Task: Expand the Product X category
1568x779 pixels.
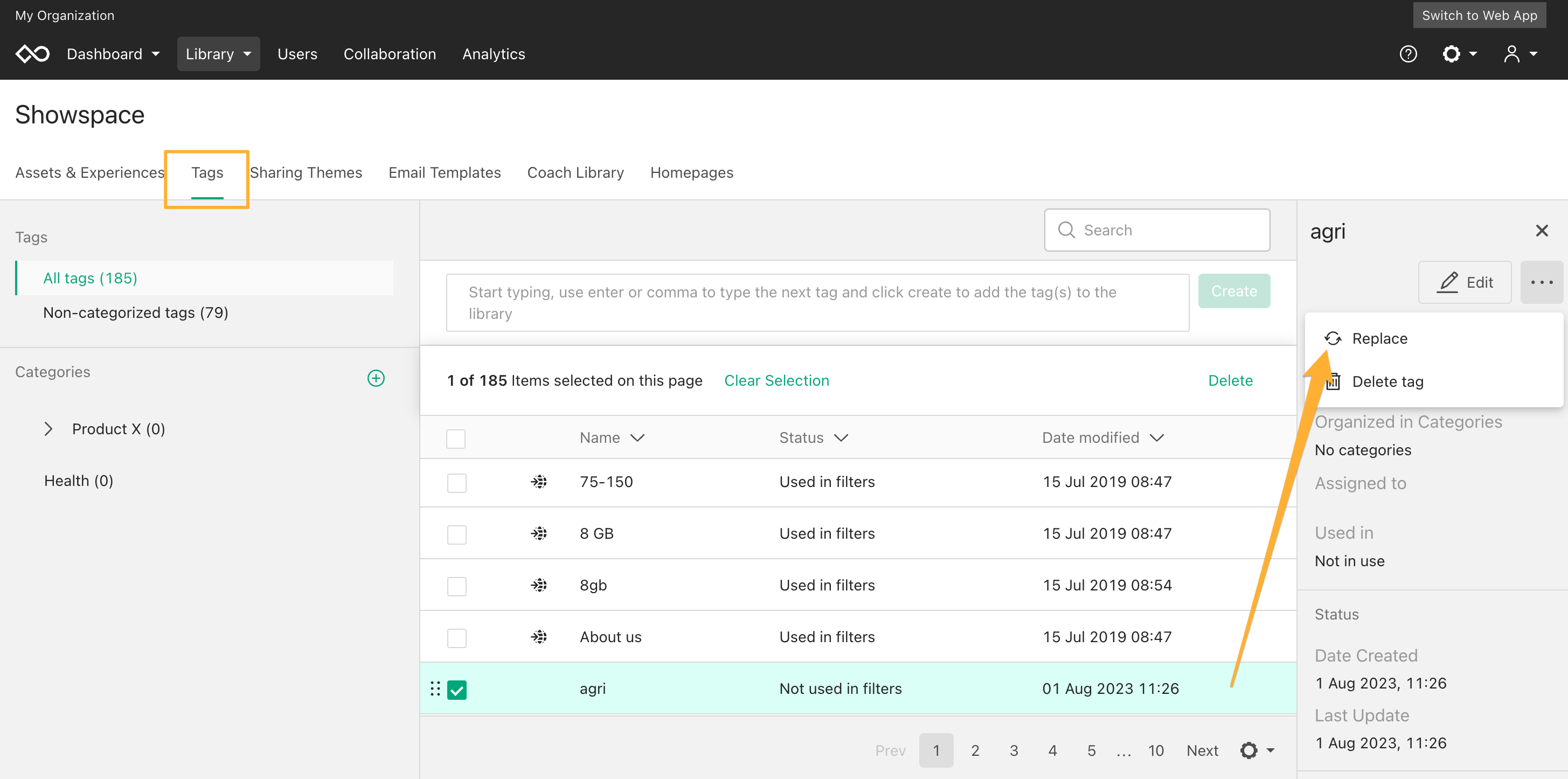Action: click(48, 429)
